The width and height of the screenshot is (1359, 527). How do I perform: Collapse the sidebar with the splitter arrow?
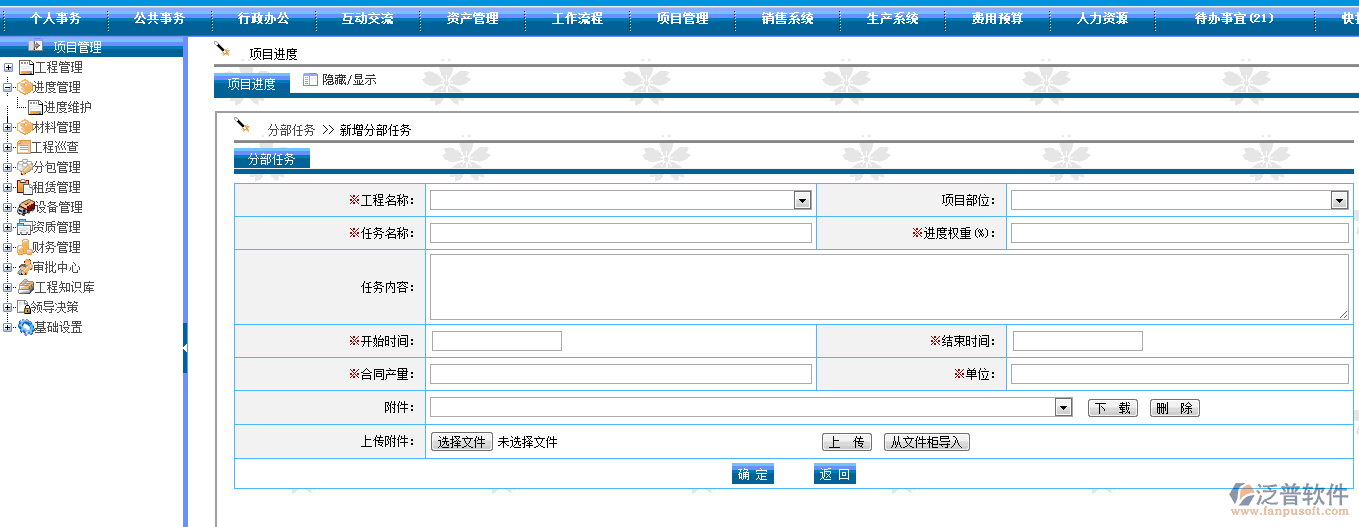click(185, 347)
